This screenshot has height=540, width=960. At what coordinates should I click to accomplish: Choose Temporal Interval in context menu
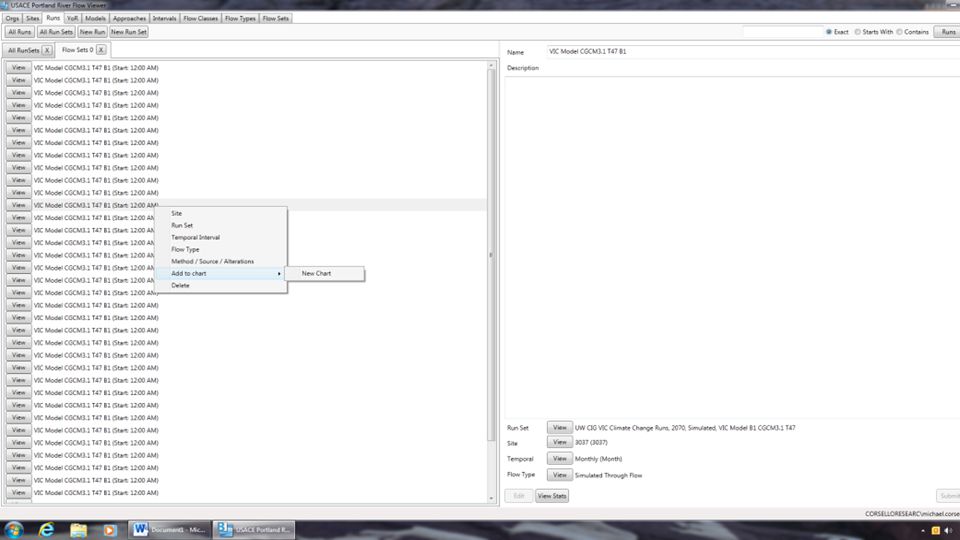[220, 237]
